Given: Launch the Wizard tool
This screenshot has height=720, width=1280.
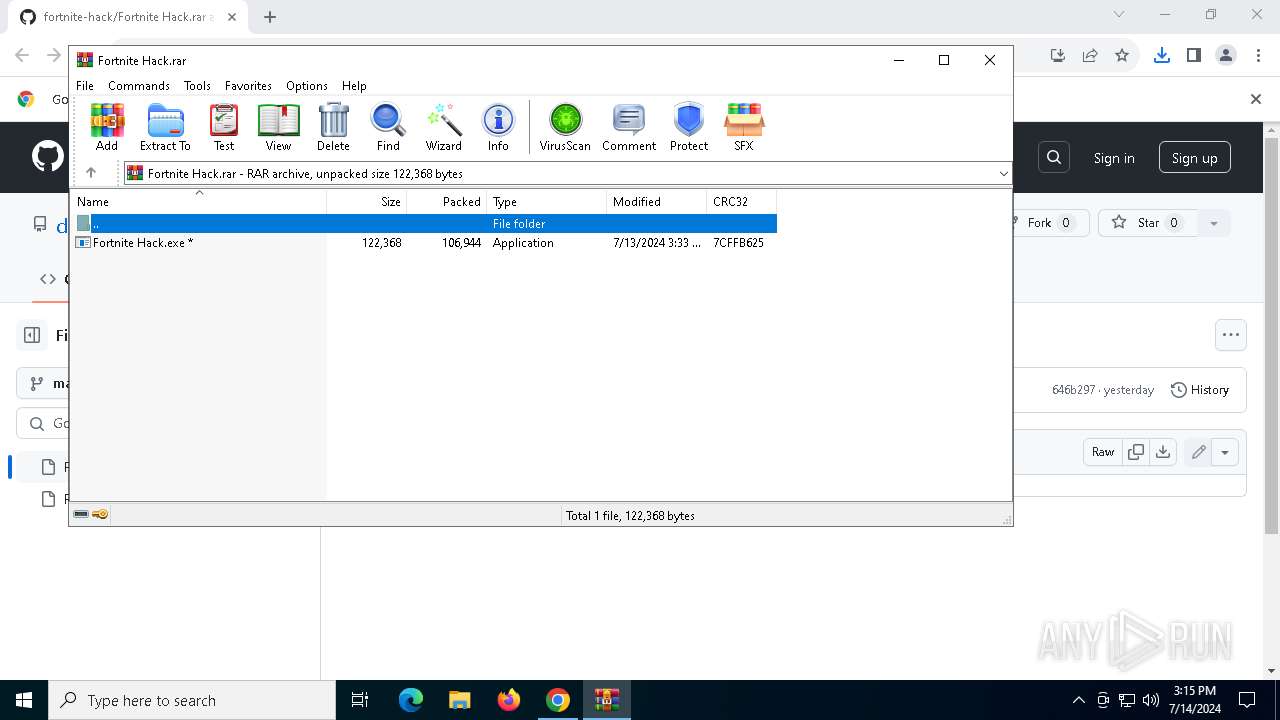Looking at the screenshot, I should click(x=444, y=127).
